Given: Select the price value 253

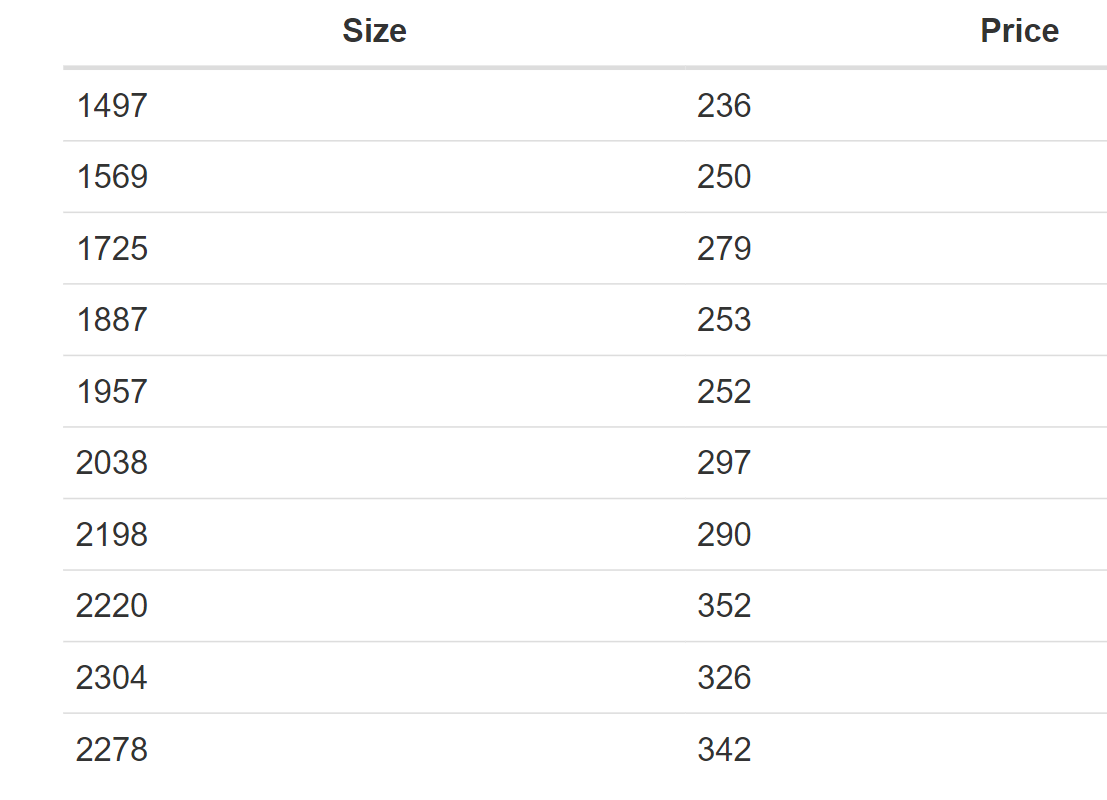Looking at the screenshot, I should 724,320.
